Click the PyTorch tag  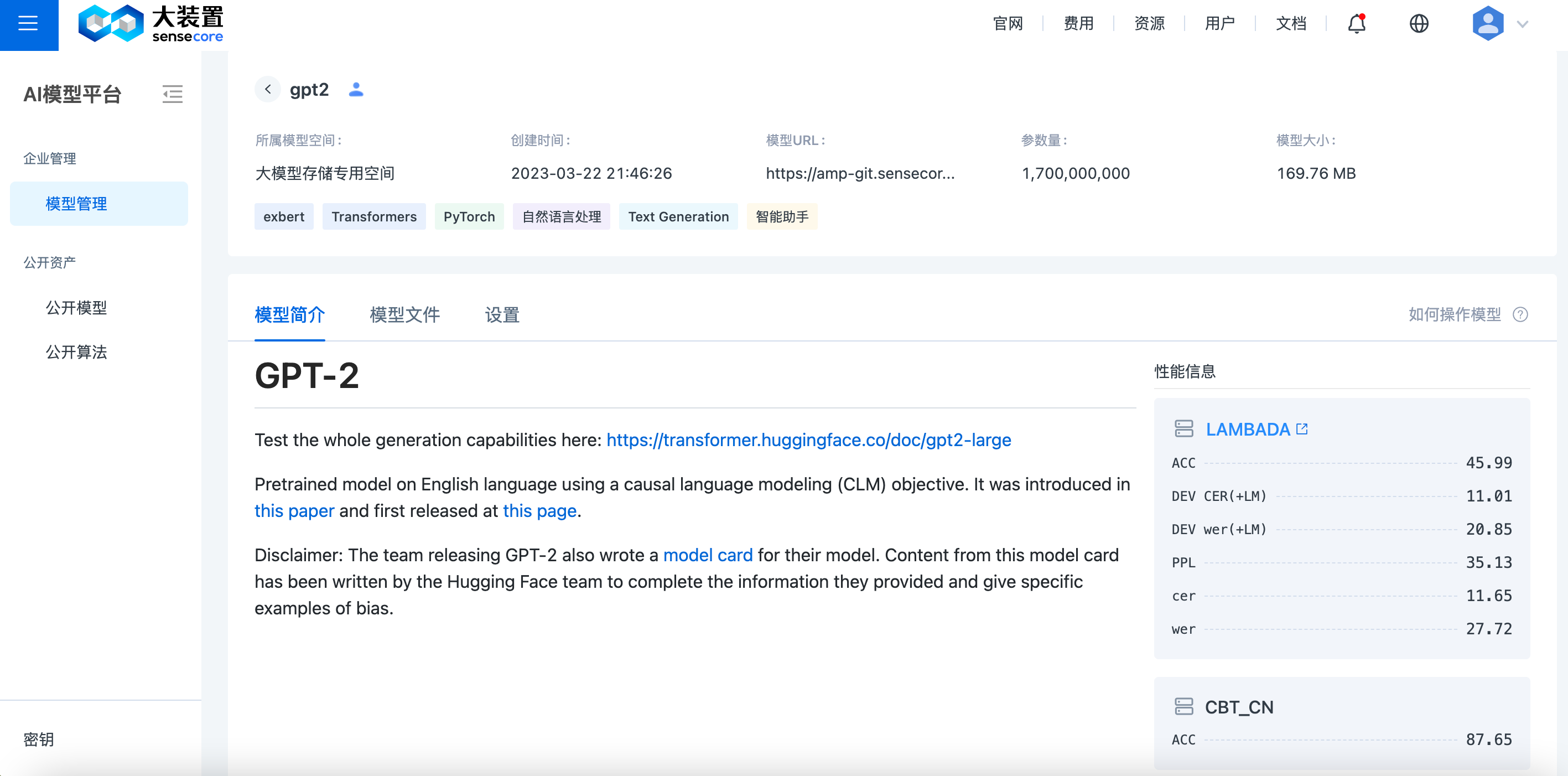pos(469,217)
